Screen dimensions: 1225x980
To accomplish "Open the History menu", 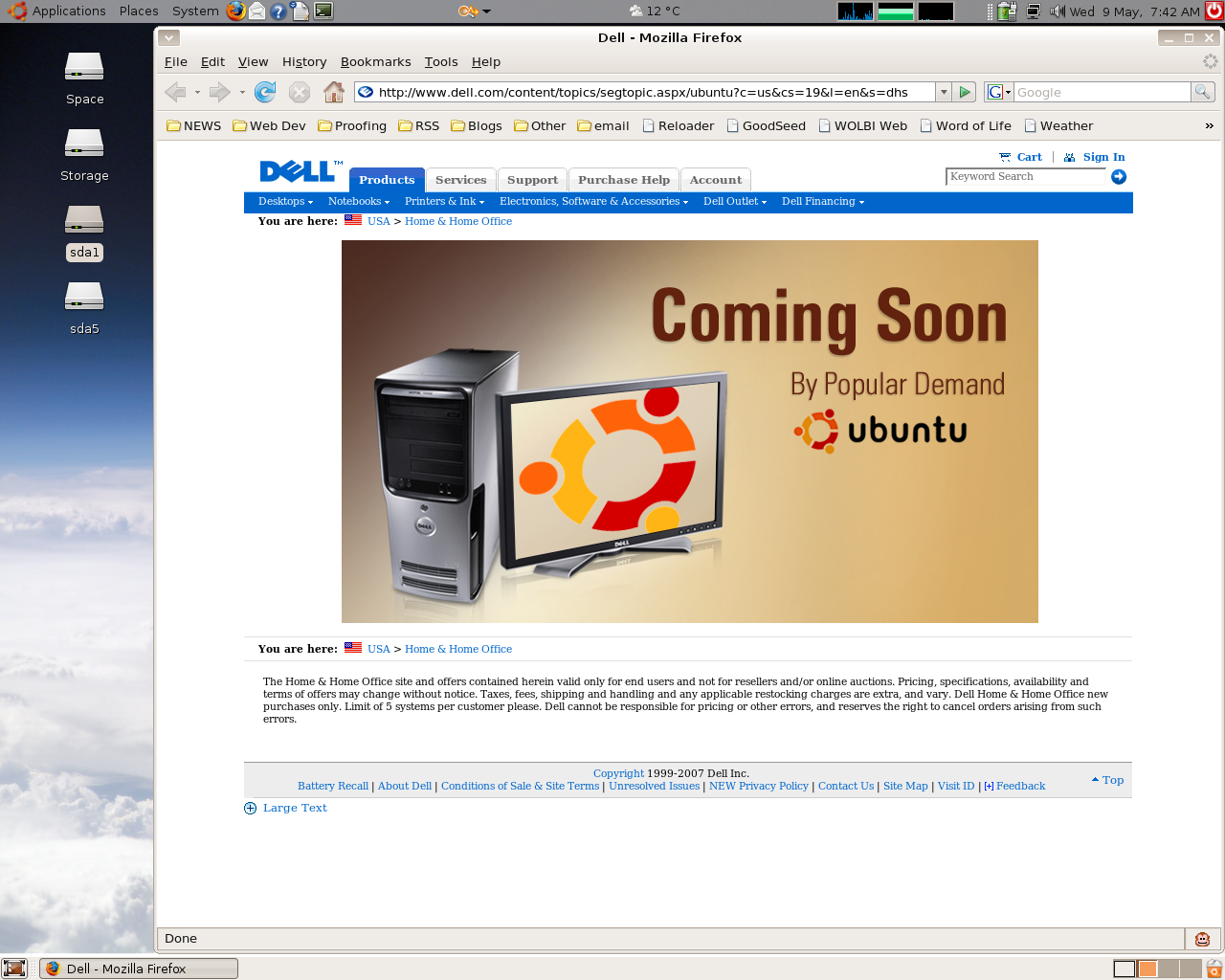I will coord(304,61).
